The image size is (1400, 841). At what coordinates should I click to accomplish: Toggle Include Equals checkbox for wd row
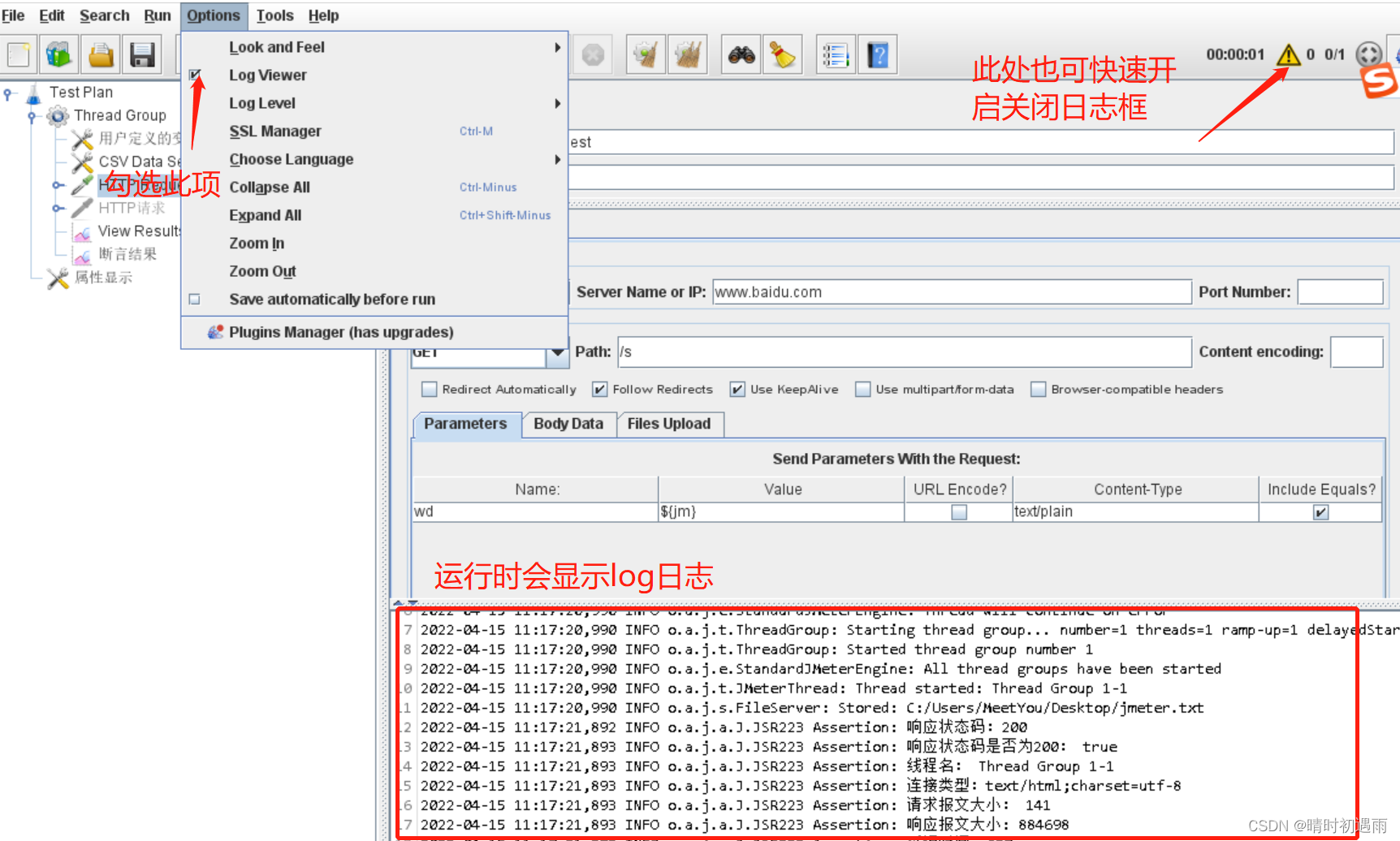(x=1321, y=512)
